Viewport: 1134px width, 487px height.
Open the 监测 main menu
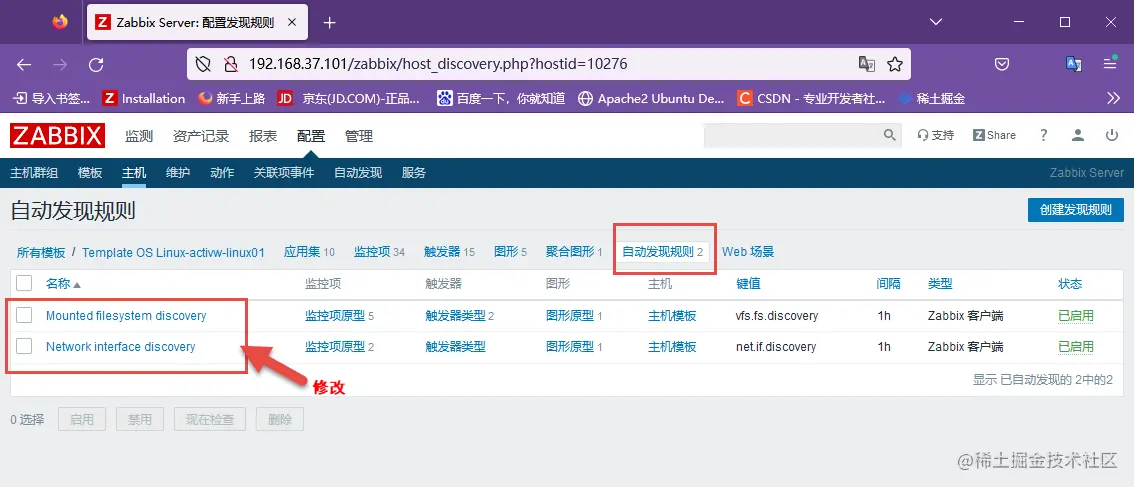click(x=139, y=136)
